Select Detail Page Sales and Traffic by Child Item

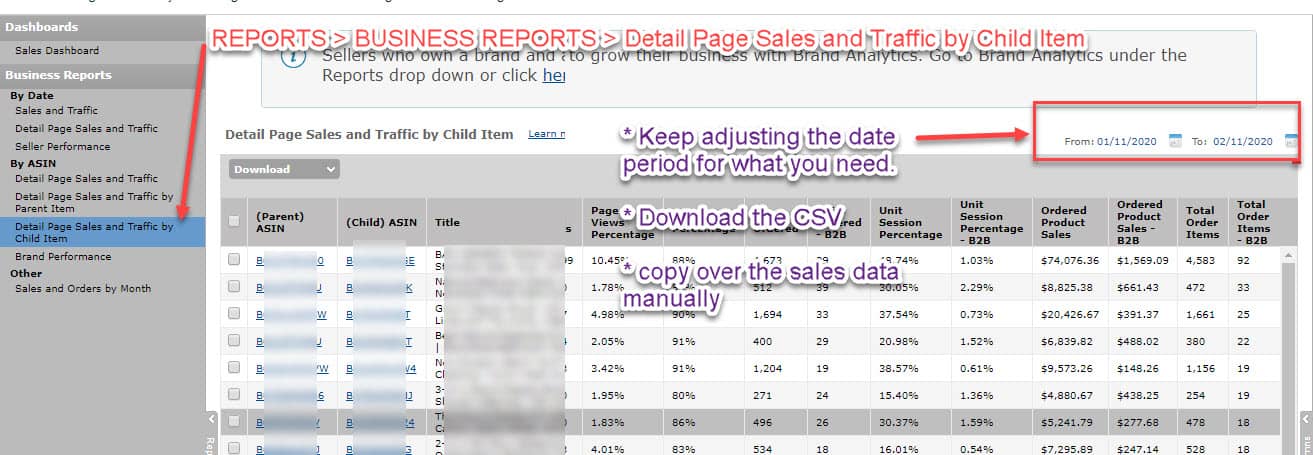(x=94, y=232)
